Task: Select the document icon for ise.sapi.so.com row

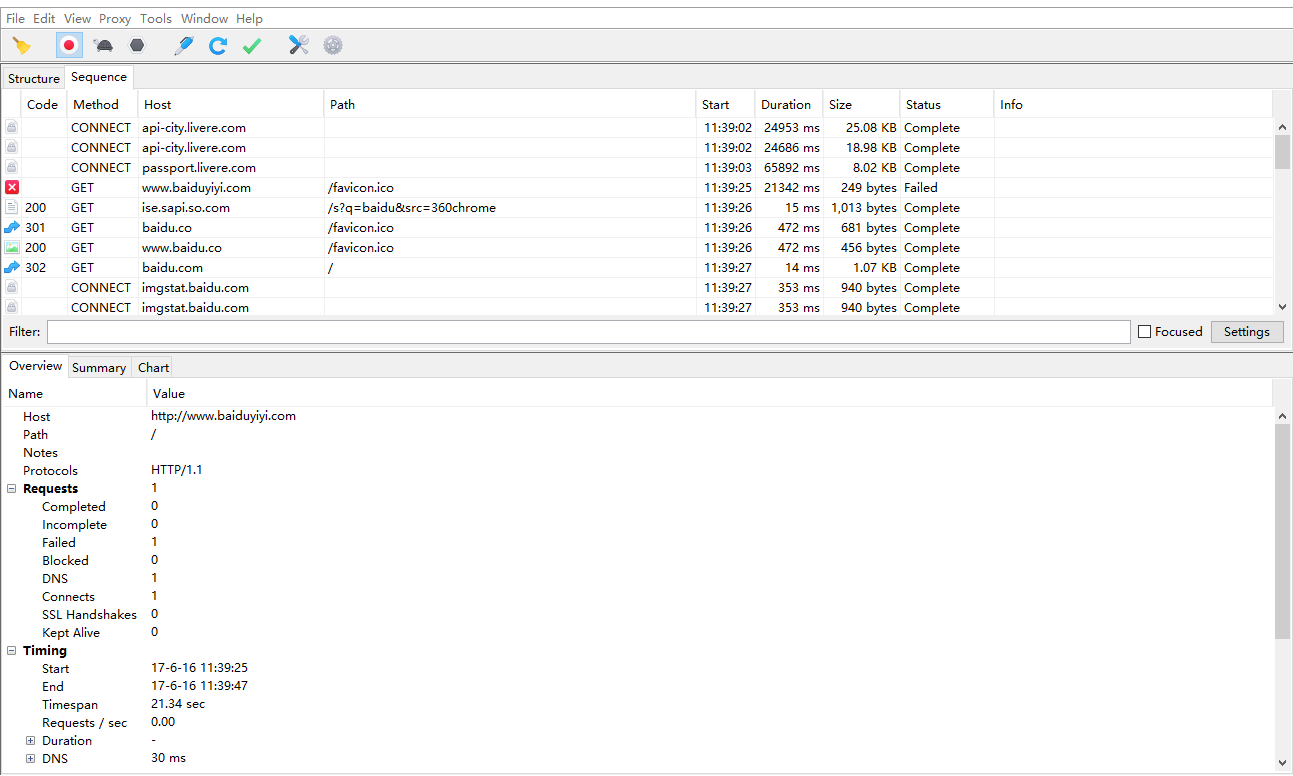Action: tap(12, 207)
